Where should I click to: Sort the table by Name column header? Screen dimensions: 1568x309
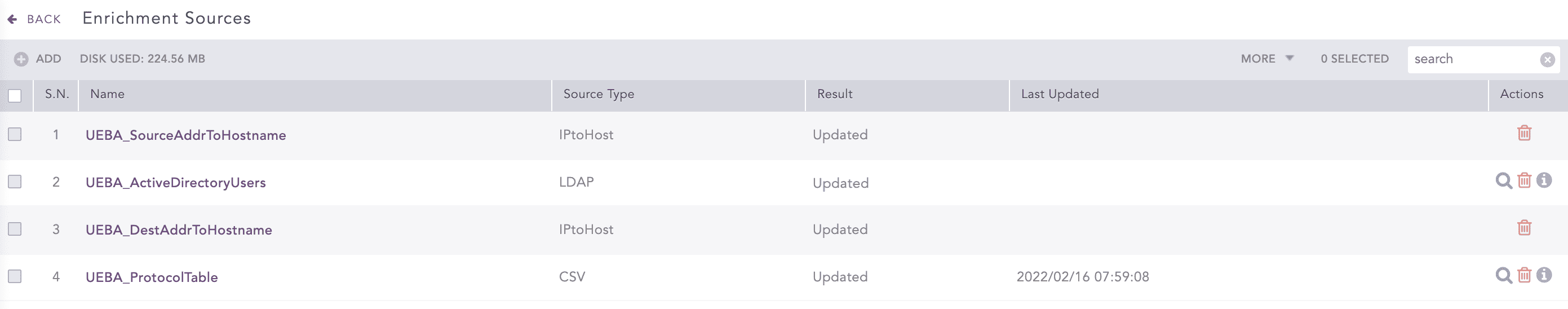(x=107, y=95)
